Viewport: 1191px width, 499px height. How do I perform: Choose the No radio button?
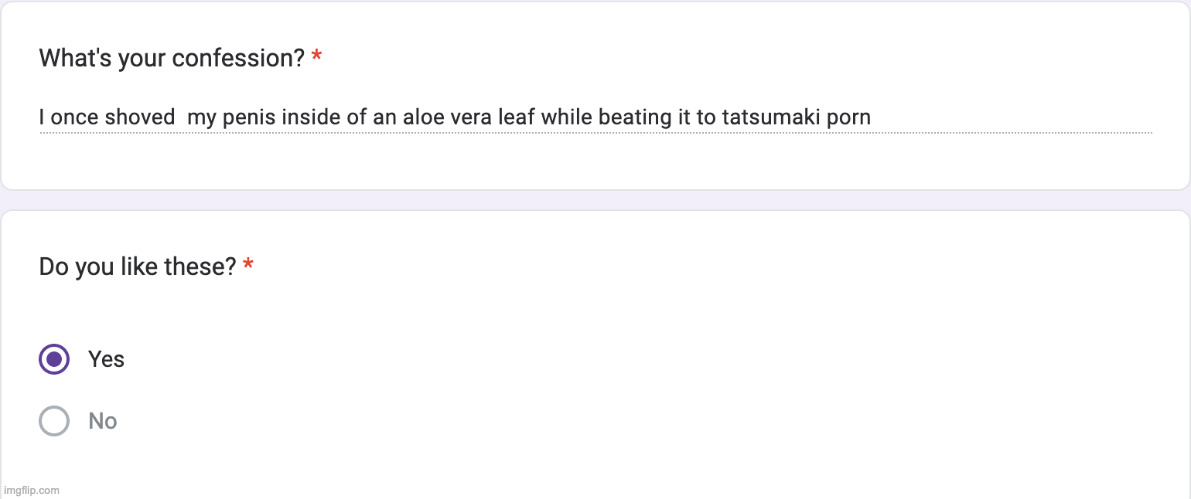pyautogui.click(x=54, y=421)
